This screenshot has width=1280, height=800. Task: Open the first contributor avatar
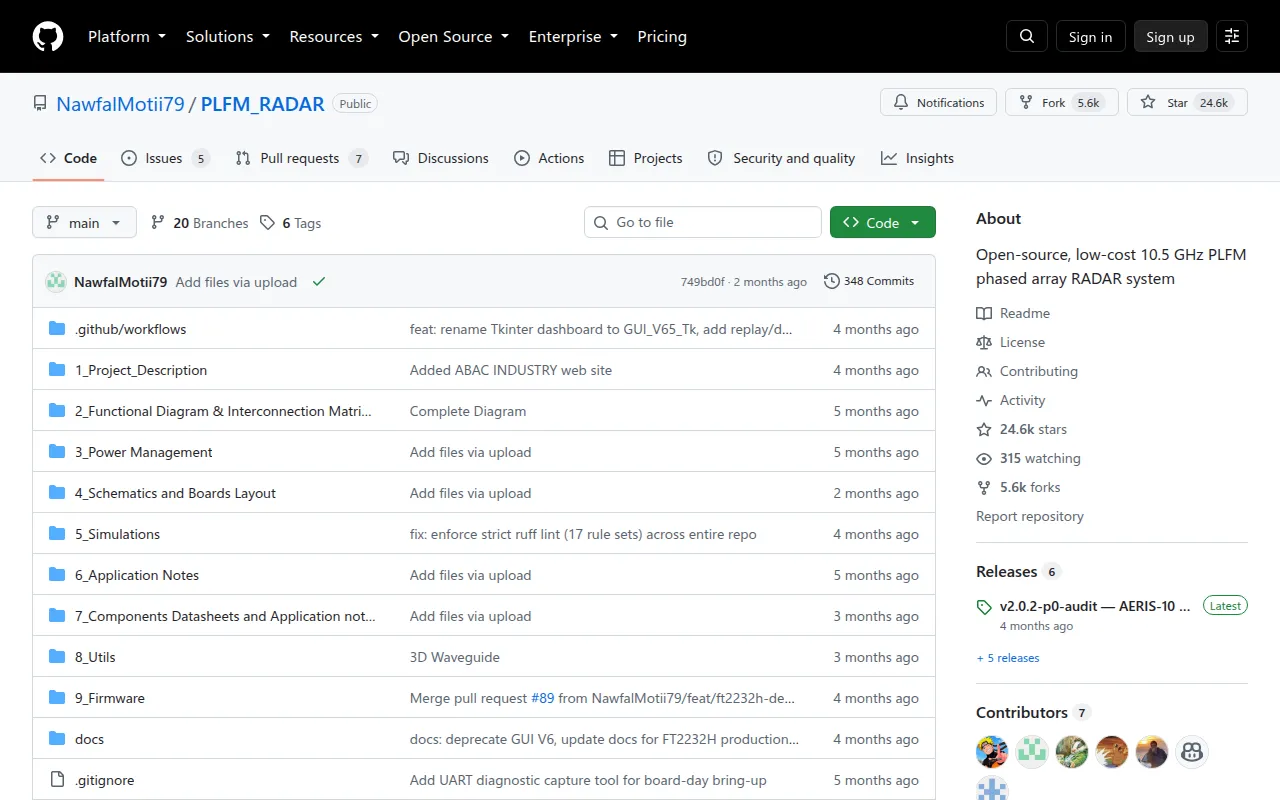pyautogui.click(x=992, y=752)
